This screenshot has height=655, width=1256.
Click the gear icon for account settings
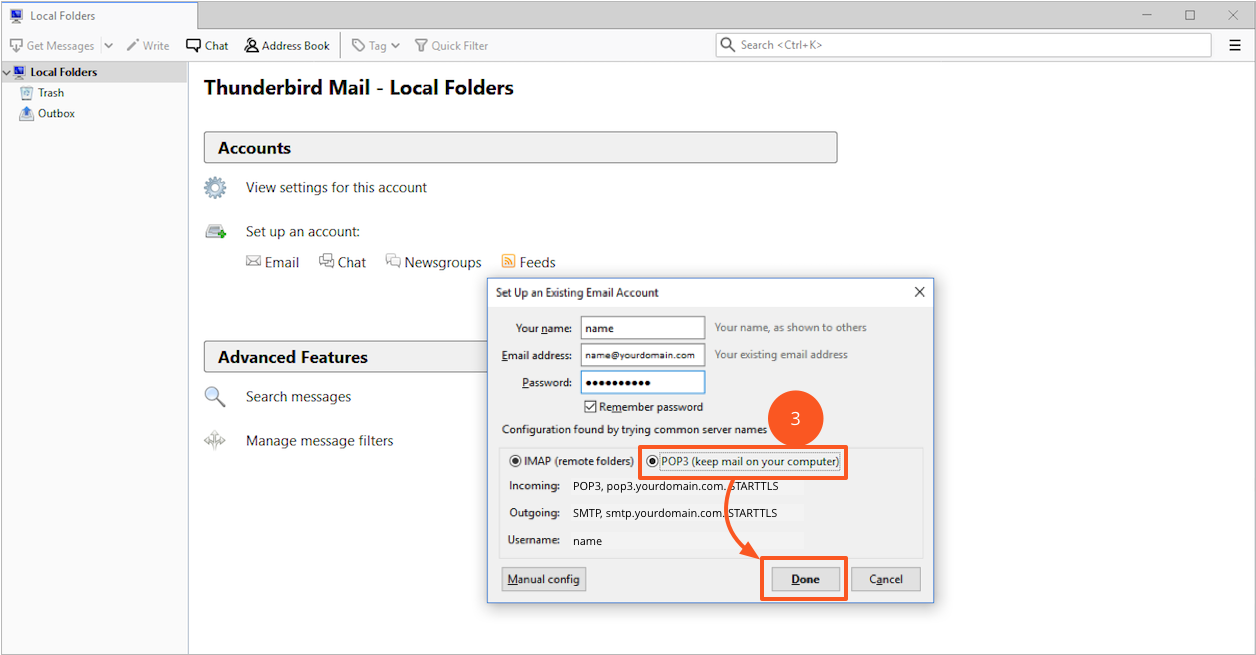click(x=215, y=188)
